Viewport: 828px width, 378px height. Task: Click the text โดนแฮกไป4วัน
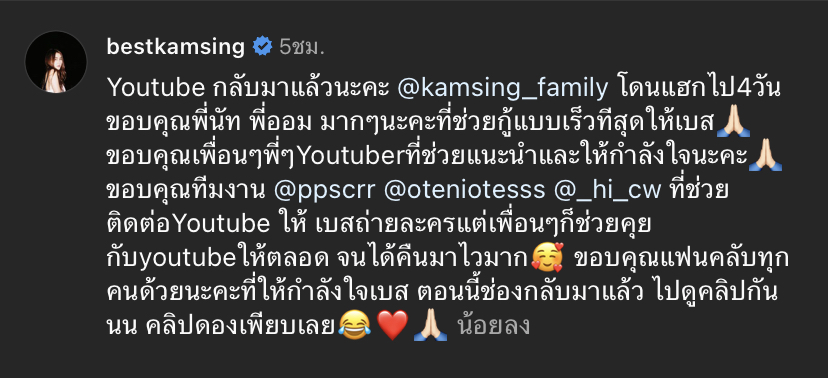coord(699,89)
